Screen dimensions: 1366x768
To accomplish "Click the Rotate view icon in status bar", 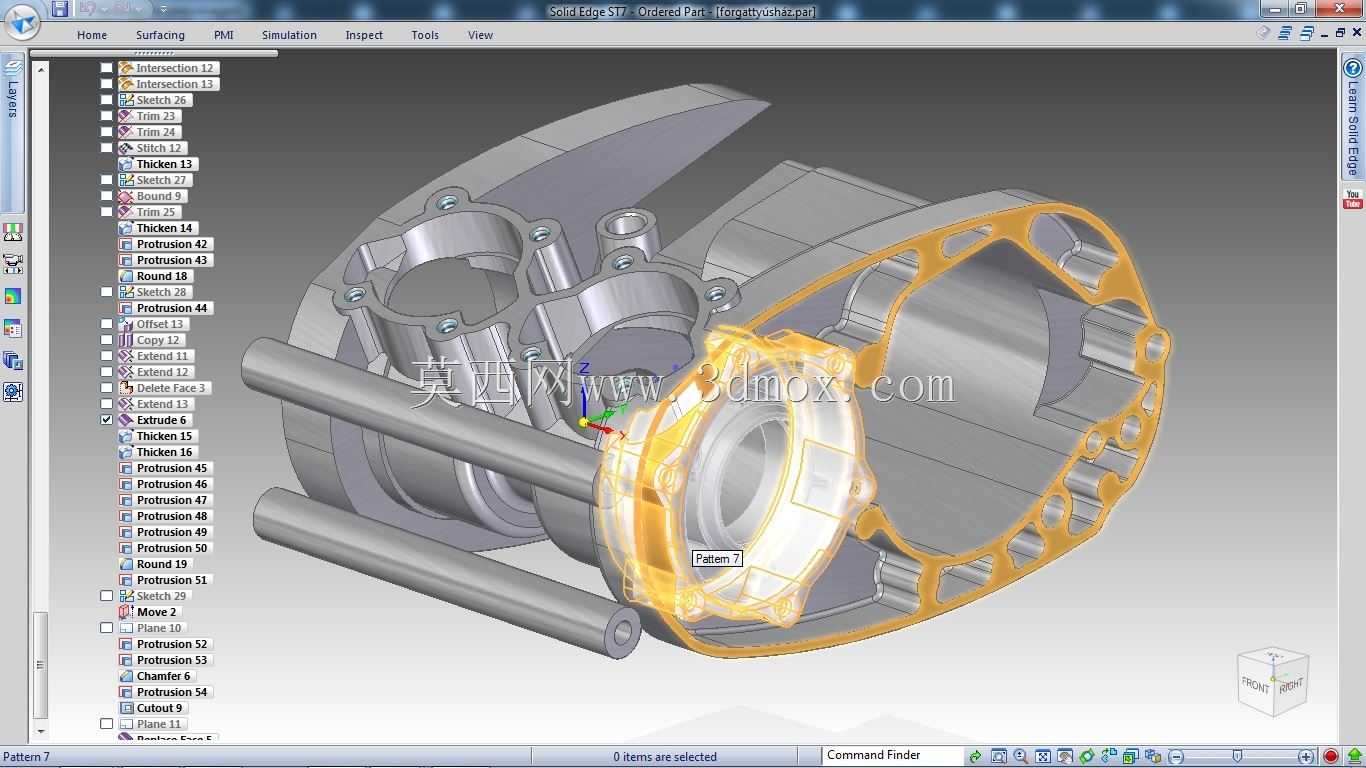I will (x=1087, y=757).
